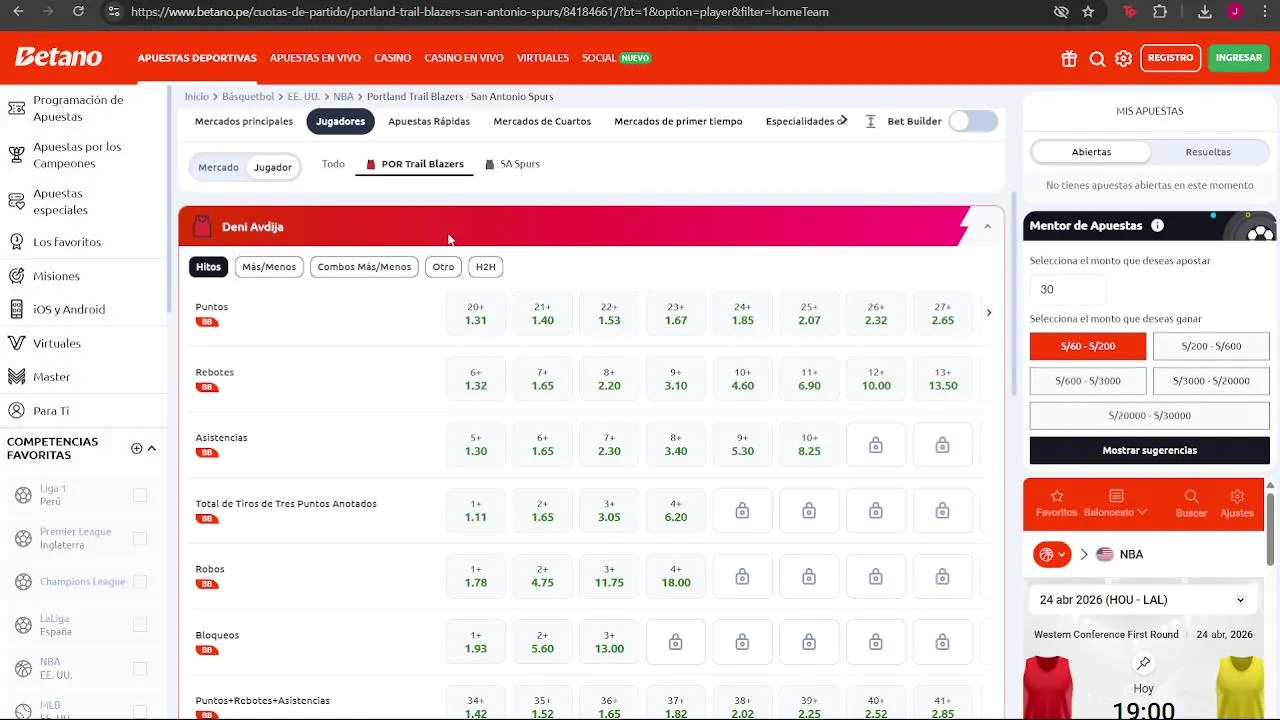Toggle the Bet Builder switch

point(973,121)
